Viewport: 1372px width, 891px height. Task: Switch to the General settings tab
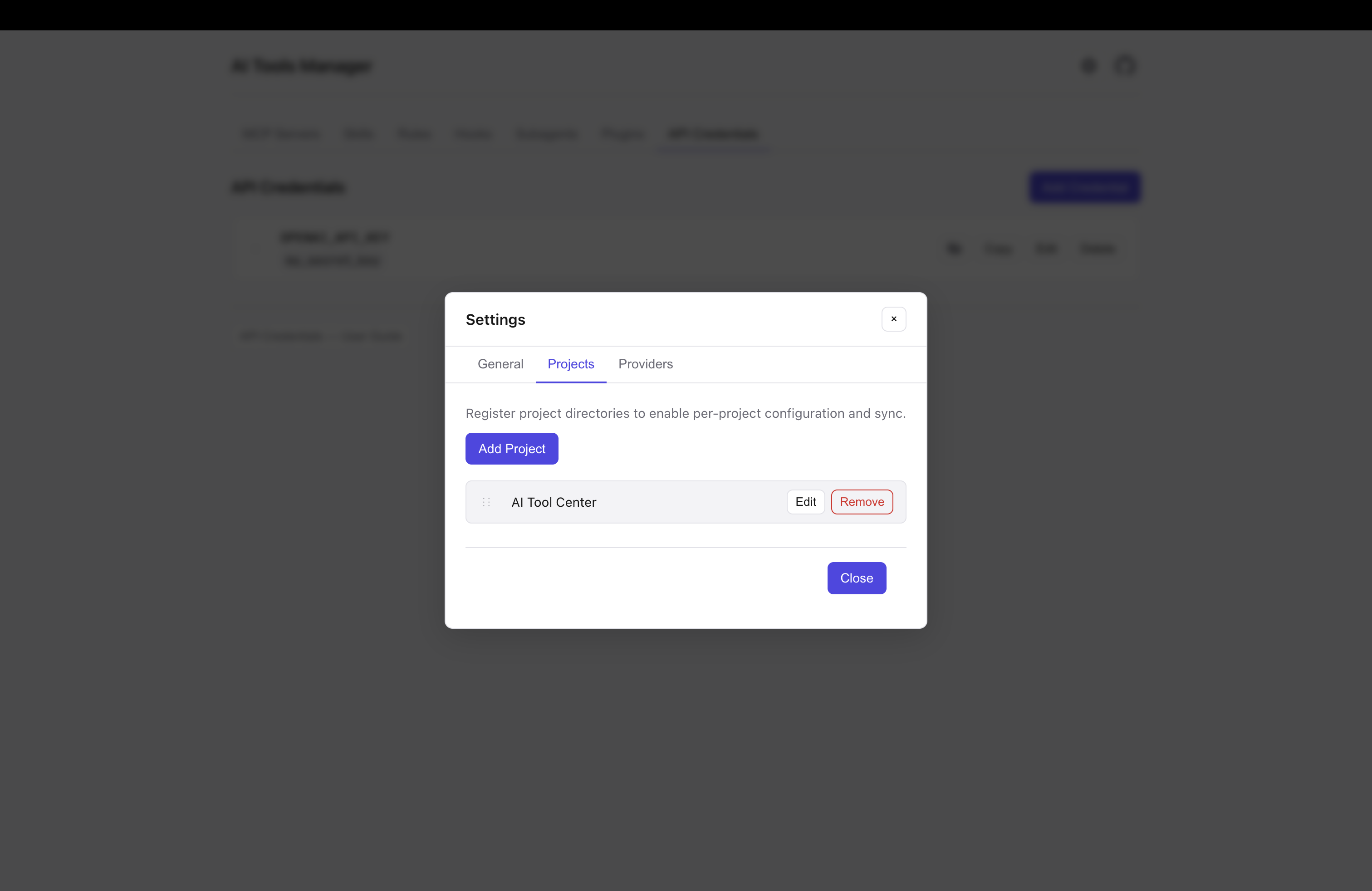pos(500,364)
